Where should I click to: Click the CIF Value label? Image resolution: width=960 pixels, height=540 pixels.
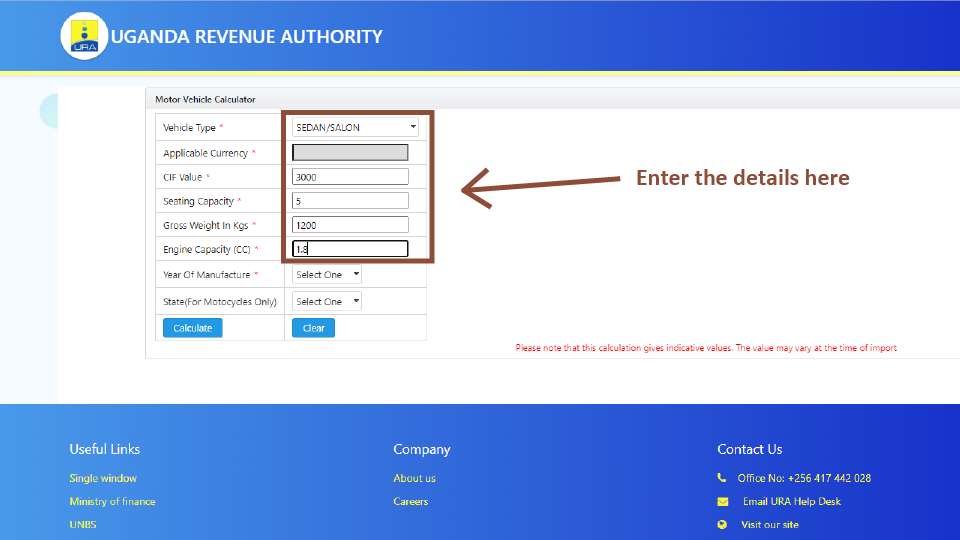click(x=182, y=177)
